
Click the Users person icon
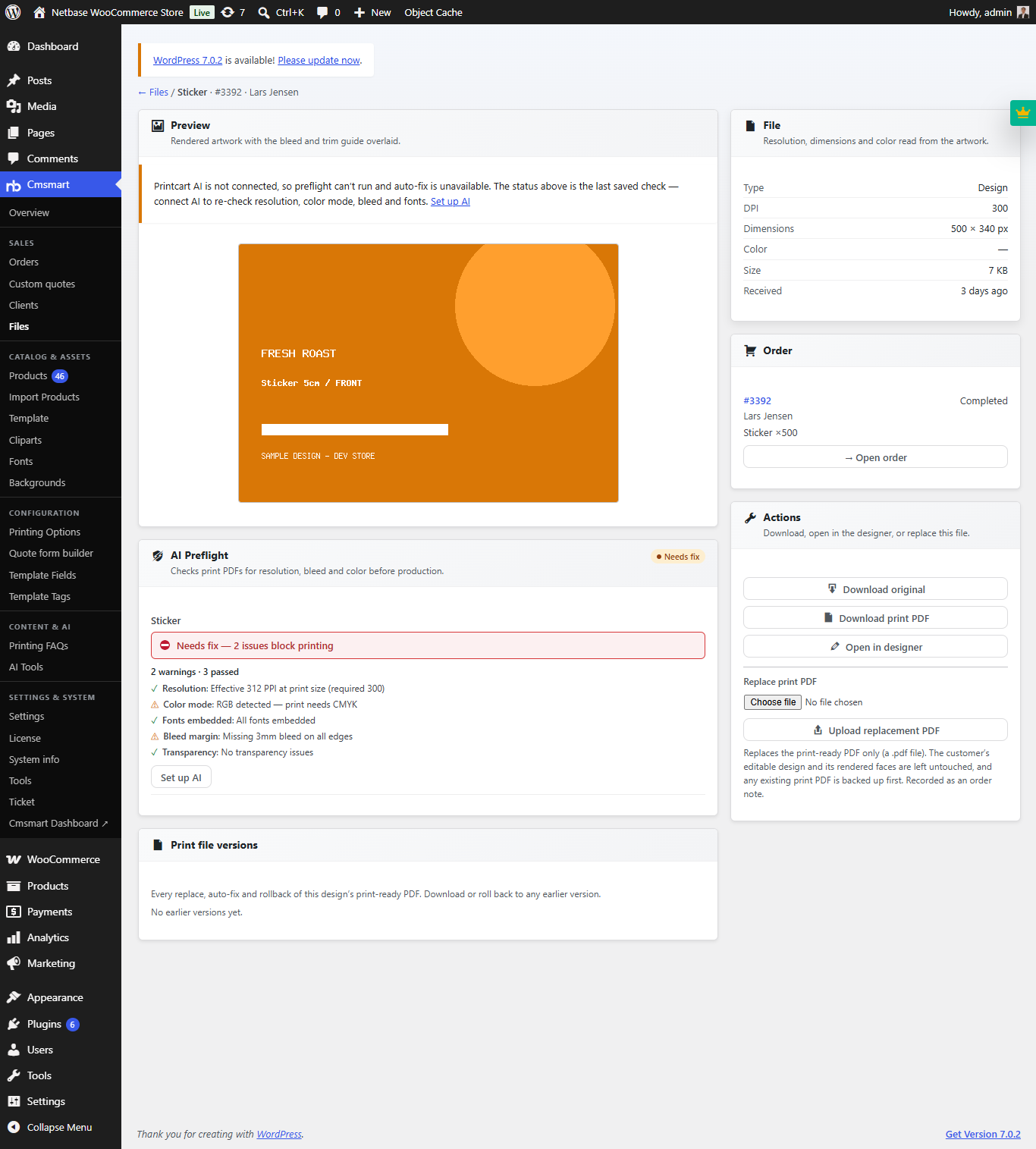14,1050
